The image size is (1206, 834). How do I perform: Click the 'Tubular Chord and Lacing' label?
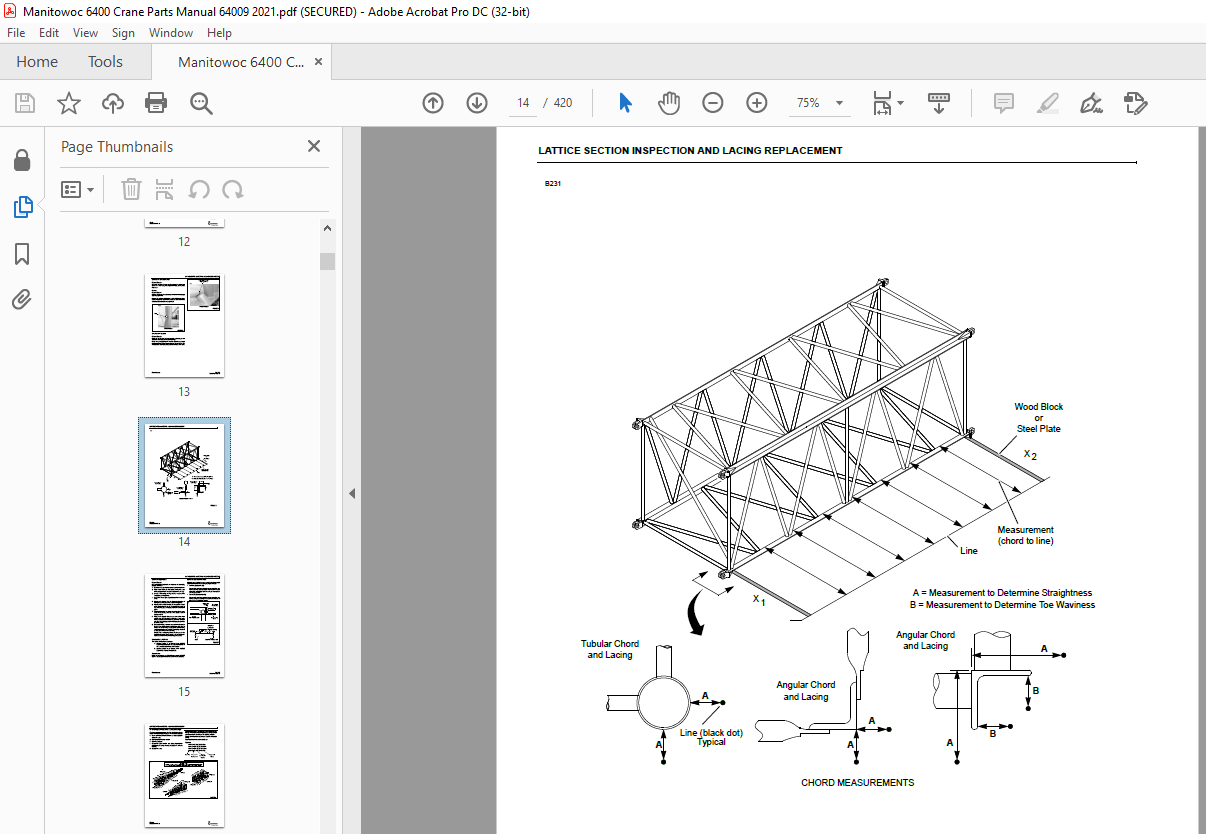tap(610, 649)
